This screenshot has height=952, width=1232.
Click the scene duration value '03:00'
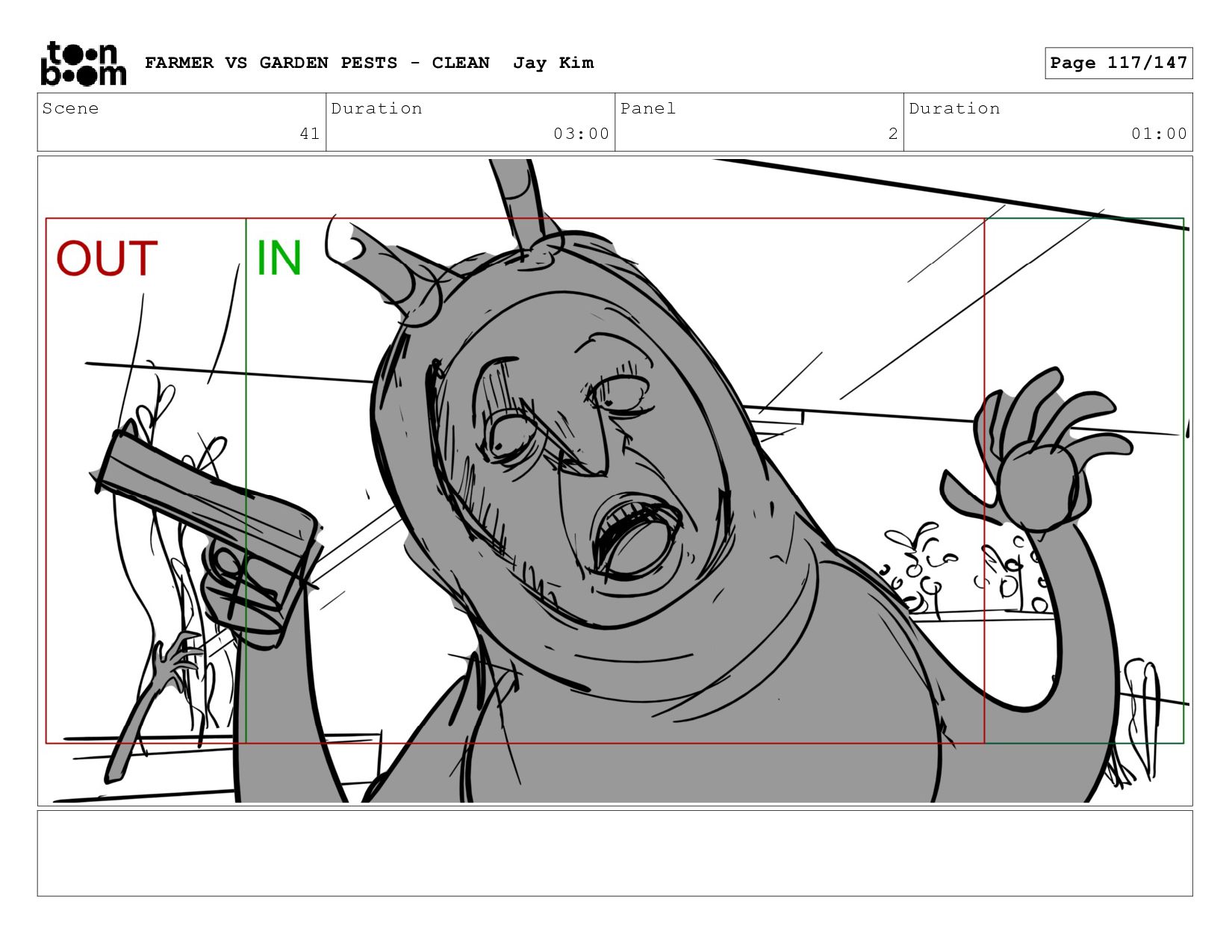pyautogui.click(x=581, y=134)
